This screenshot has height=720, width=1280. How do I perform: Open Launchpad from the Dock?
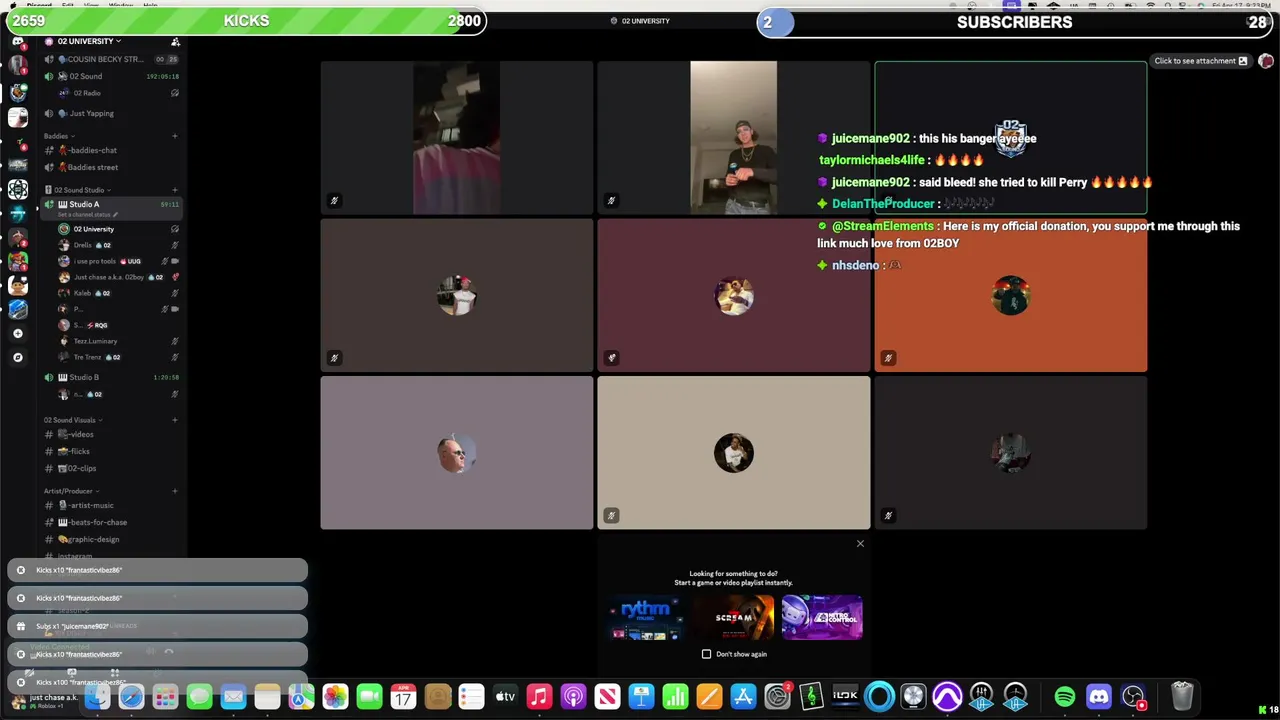(x=165, y=696)
